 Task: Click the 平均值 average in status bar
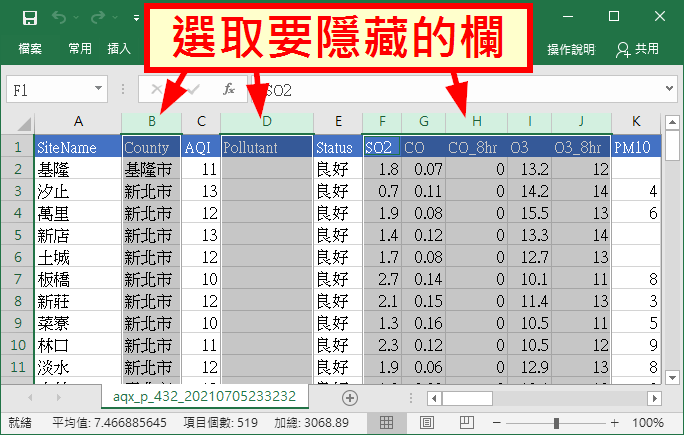[109, 422]
